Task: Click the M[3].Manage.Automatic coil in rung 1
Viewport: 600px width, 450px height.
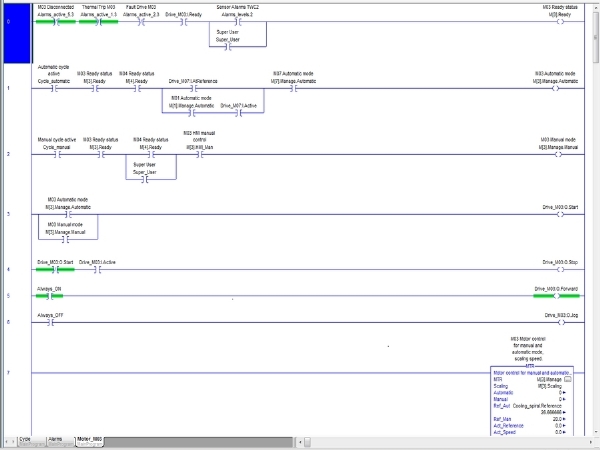Action: point(556,89)
